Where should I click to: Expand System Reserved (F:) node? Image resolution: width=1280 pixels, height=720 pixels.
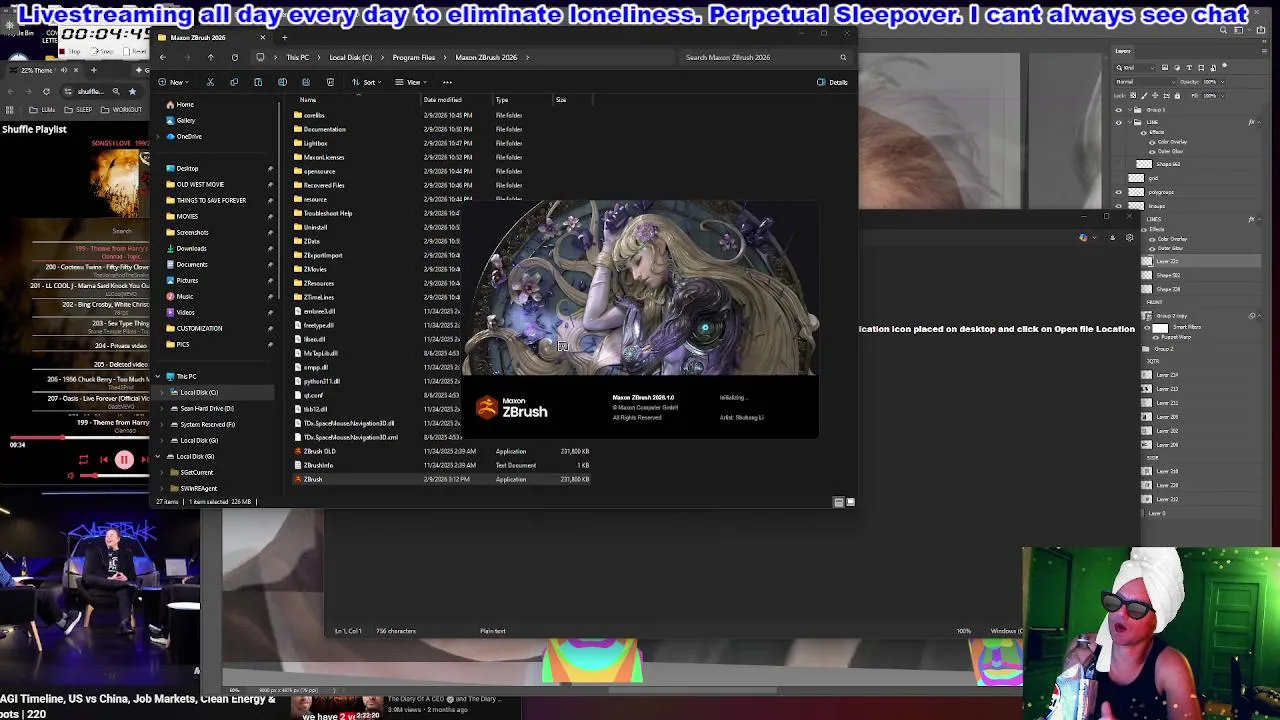[x=162, y=424]
